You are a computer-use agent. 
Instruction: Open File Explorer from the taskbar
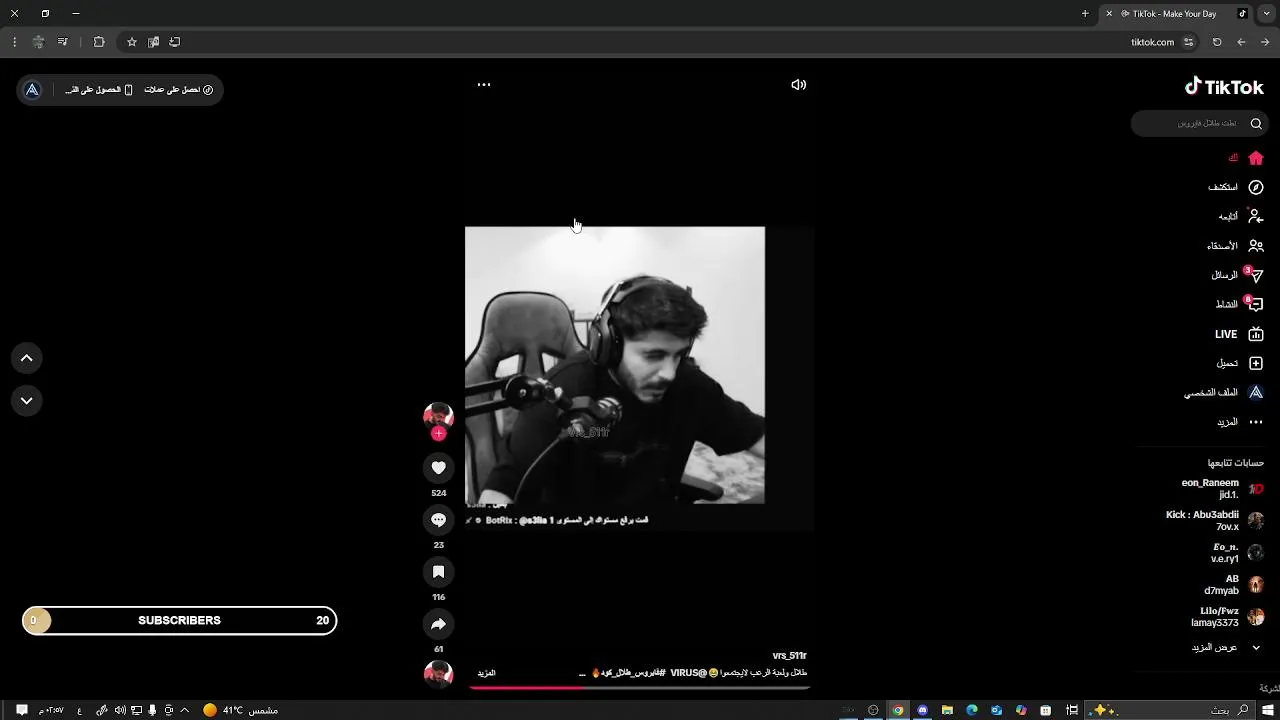point(947,710)
